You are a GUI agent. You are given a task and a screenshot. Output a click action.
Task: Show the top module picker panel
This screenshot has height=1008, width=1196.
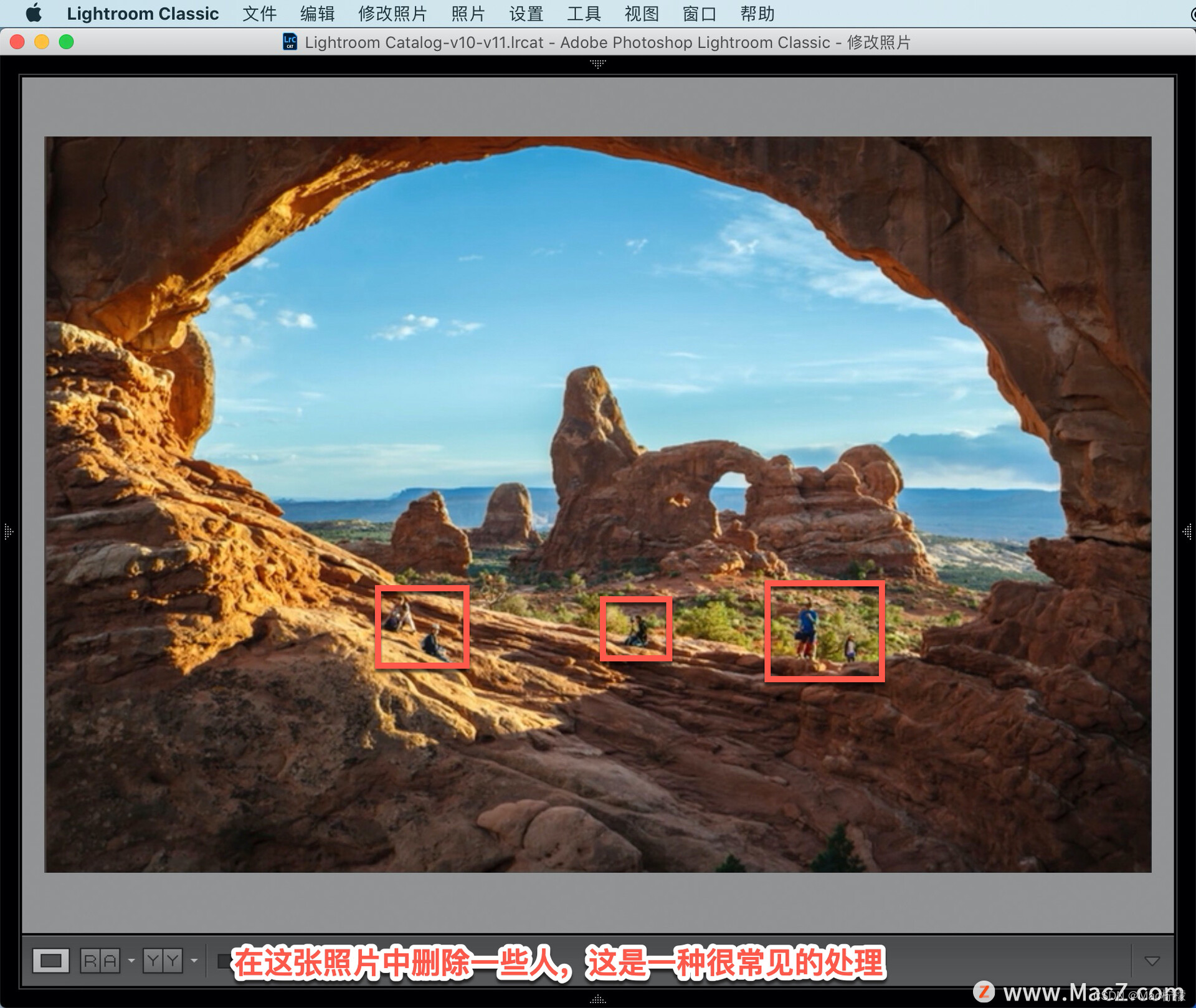click(x=597, y=64)
